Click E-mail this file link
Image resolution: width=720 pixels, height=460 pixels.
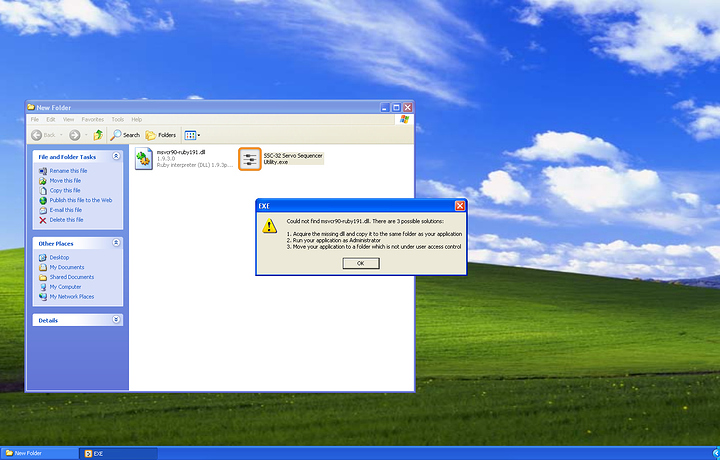pos(66,210)
